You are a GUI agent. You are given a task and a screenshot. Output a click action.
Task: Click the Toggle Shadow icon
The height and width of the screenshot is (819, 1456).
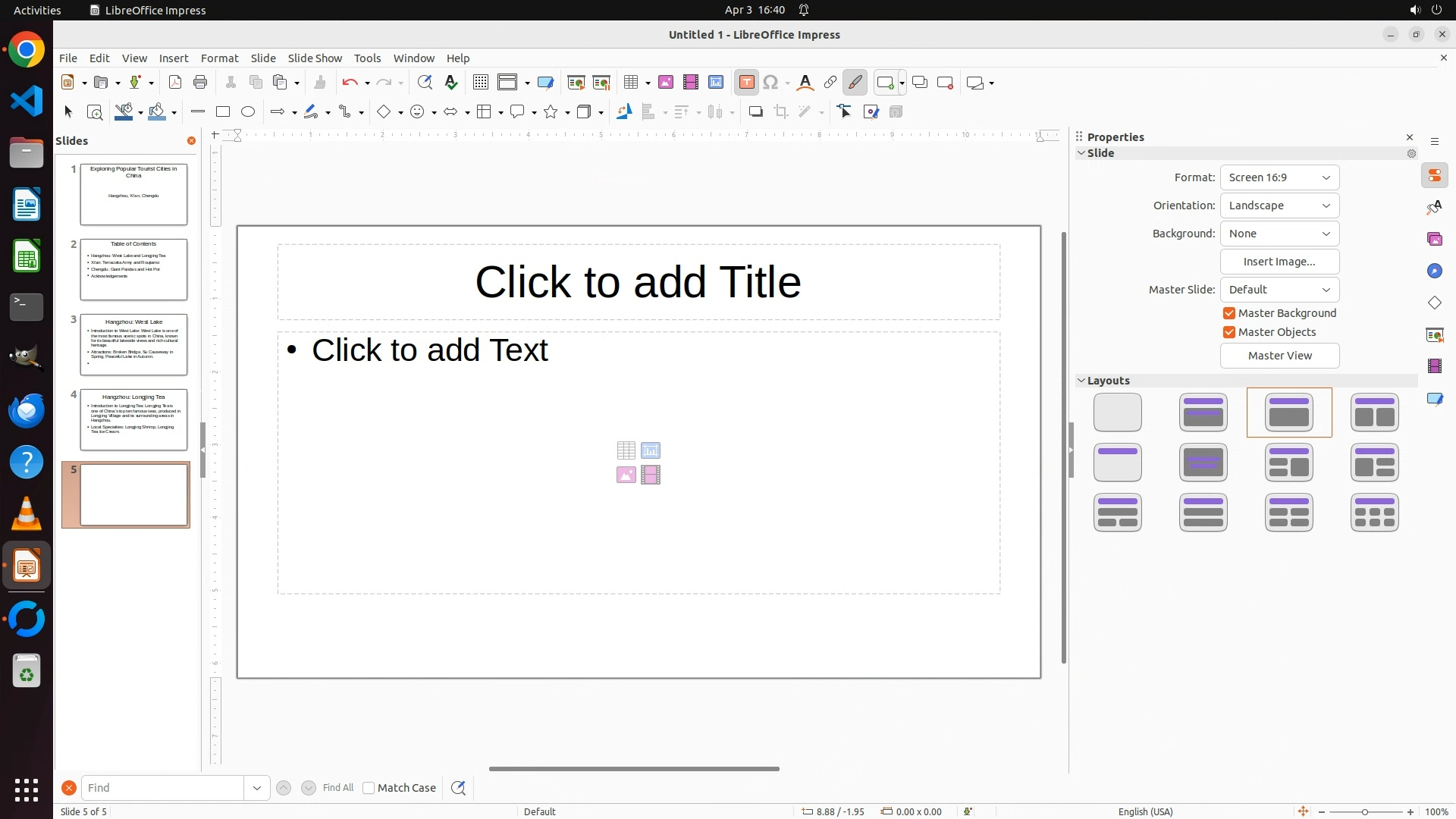point(755,112)
